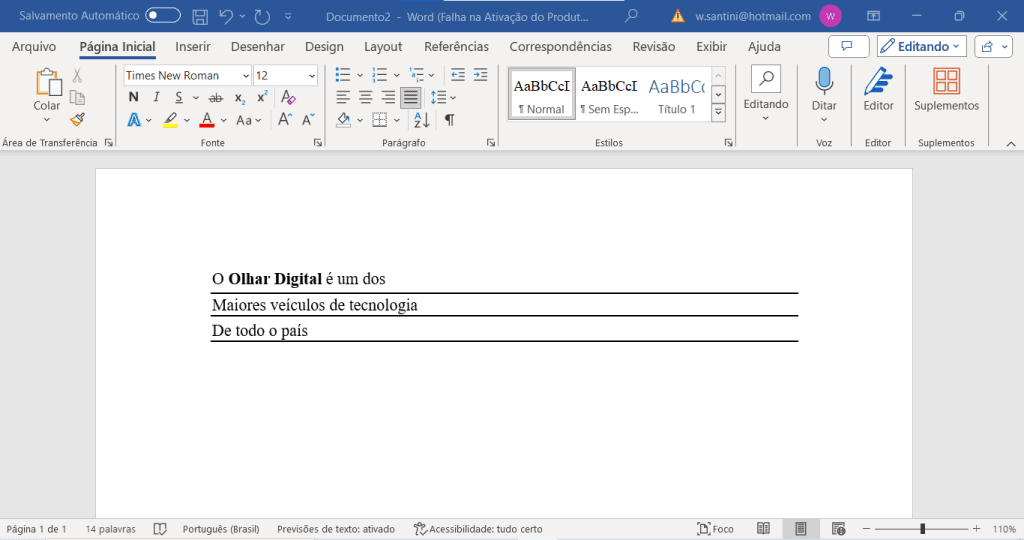
Task: Click the Format Painter brush icon
Action: coord(77,119)
